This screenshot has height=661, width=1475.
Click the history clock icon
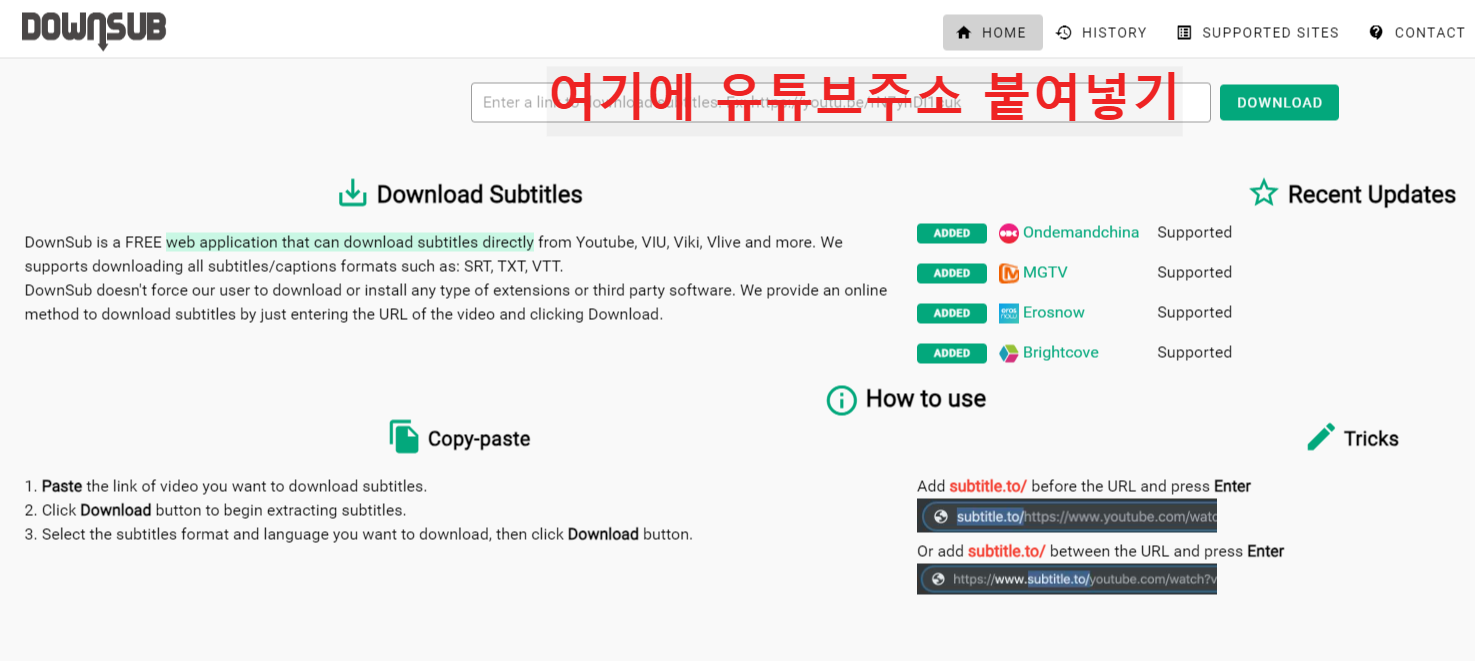pos(1064,32)
